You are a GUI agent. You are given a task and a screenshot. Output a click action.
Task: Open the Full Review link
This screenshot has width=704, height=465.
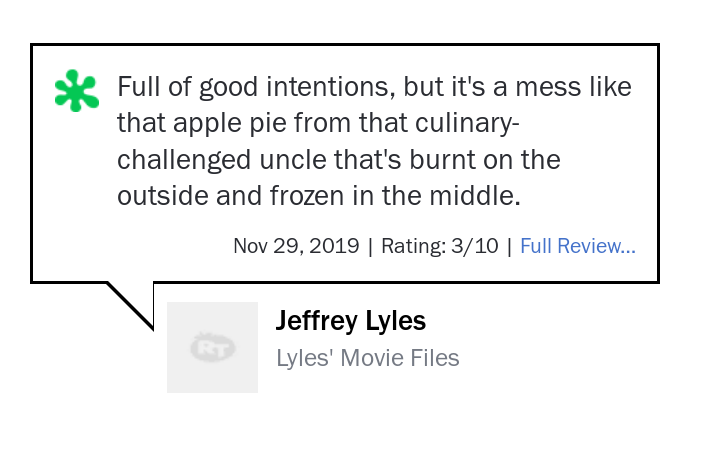coord(577,246)
